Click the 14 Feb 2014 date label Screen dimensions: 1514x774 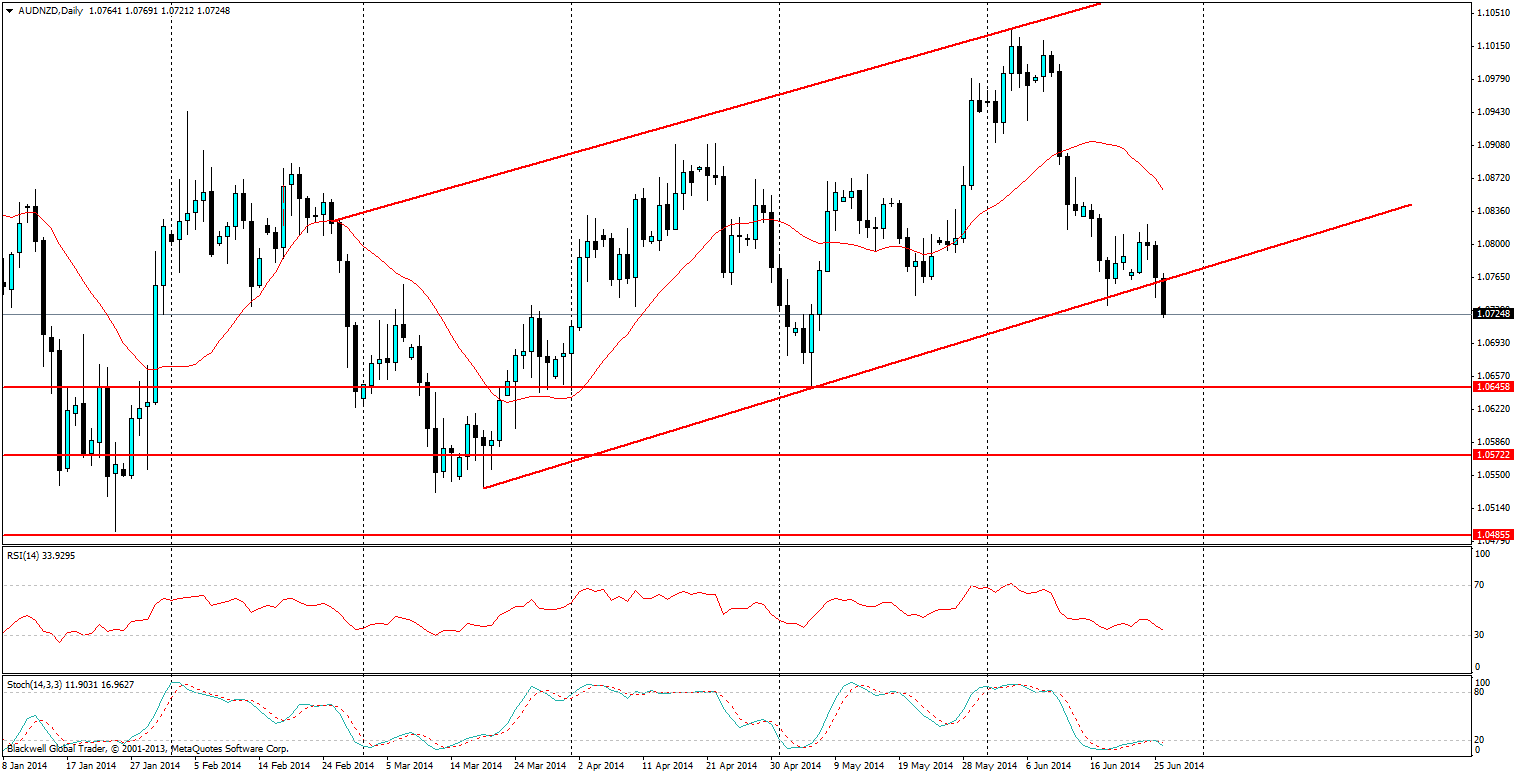282,766
